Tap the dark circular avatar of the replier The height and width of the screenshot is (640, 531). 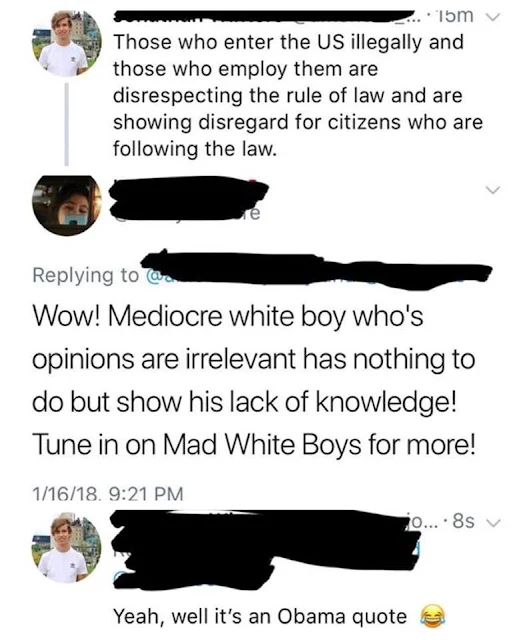(x=67, y=205)
